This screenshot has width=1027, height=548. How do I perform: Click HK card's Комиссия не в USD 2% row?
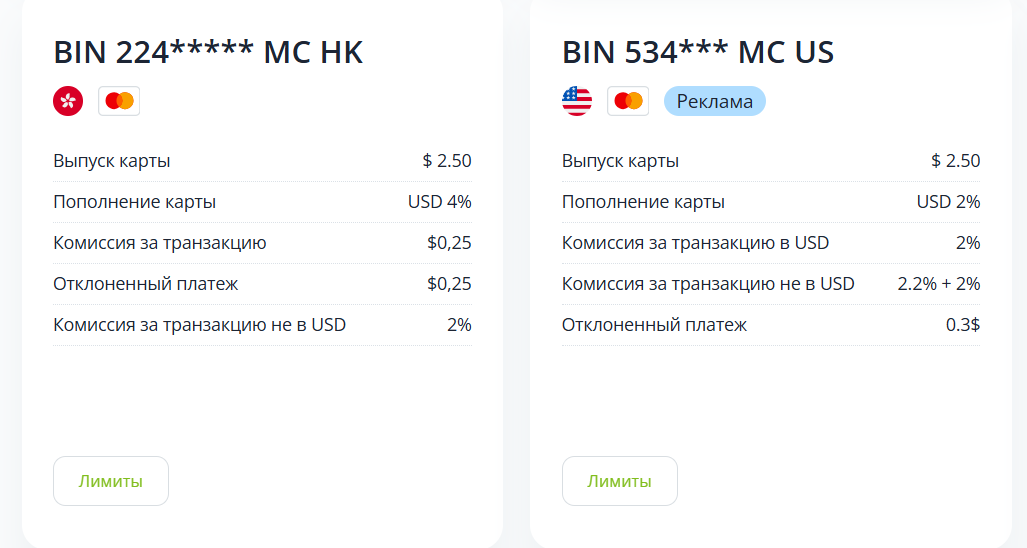coord(262,325)
